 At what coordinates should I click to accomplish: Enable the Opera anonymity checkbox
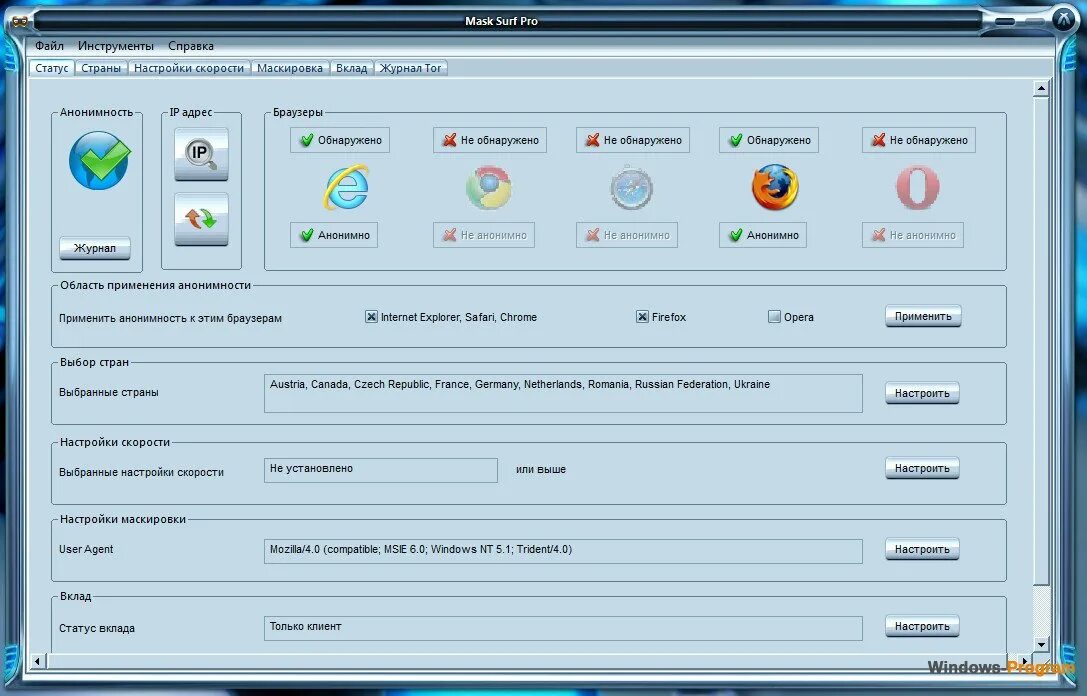point(774,317)
